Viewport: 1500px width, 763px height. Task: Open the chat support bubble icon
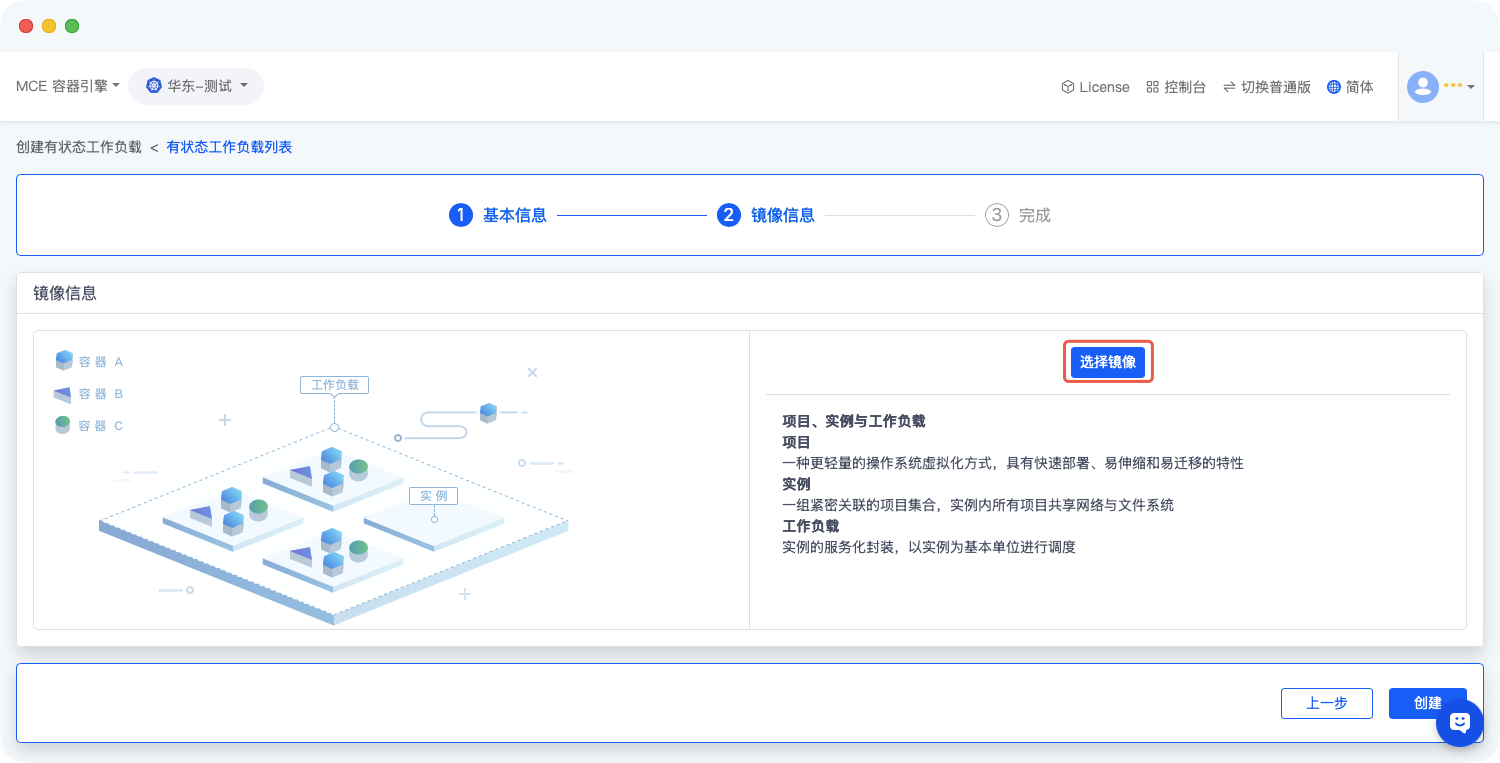pyautogui.click(x=1459, y=722)
